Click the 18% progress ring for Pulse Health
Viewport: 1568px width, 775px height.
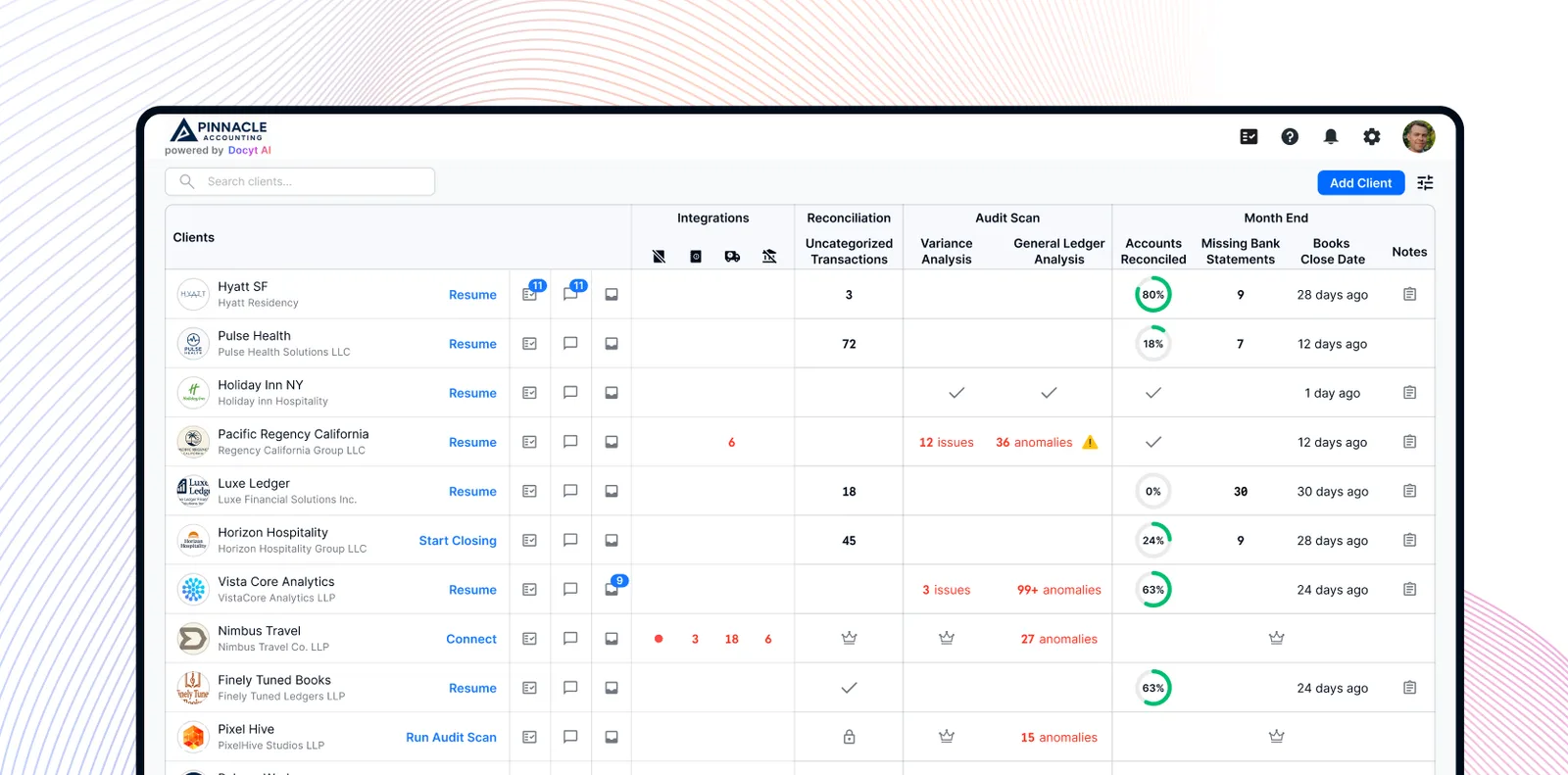1153,344
